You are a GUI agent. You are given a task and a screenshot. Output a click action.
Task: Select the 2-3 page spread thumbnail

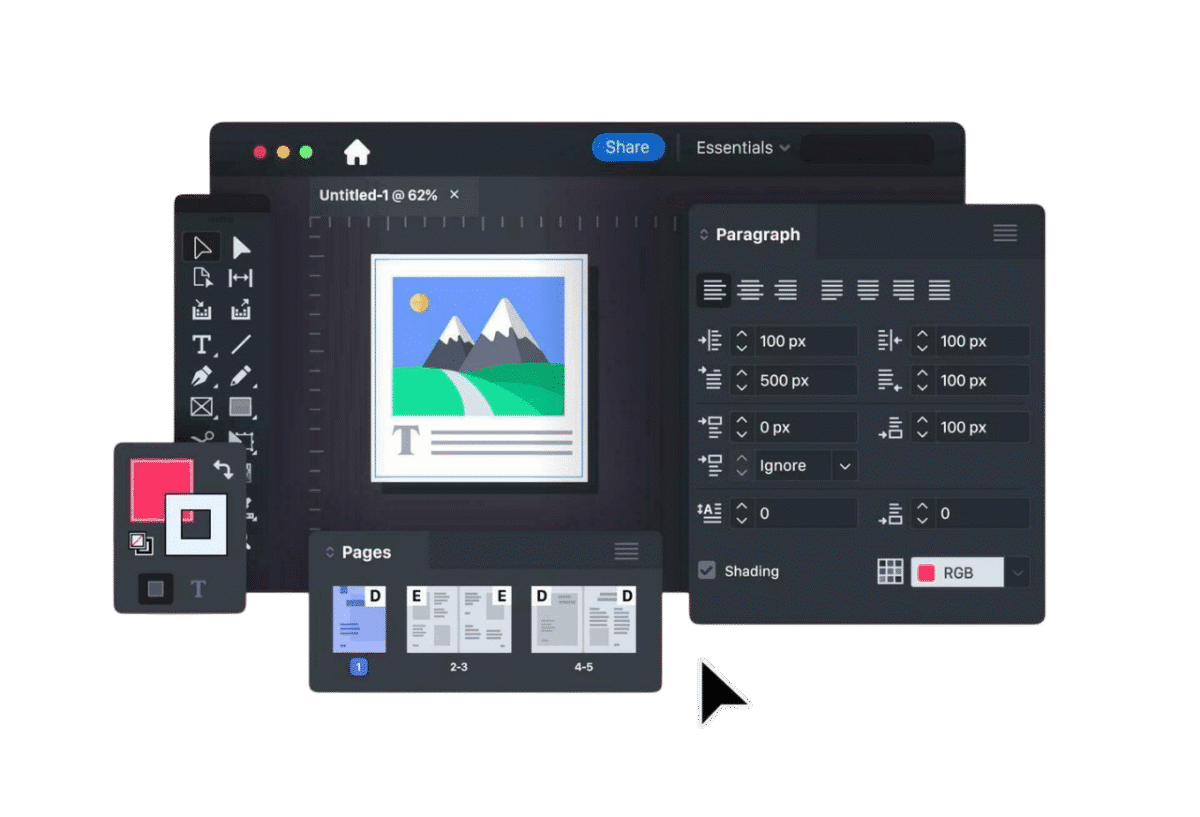click(x=458, y=620)
